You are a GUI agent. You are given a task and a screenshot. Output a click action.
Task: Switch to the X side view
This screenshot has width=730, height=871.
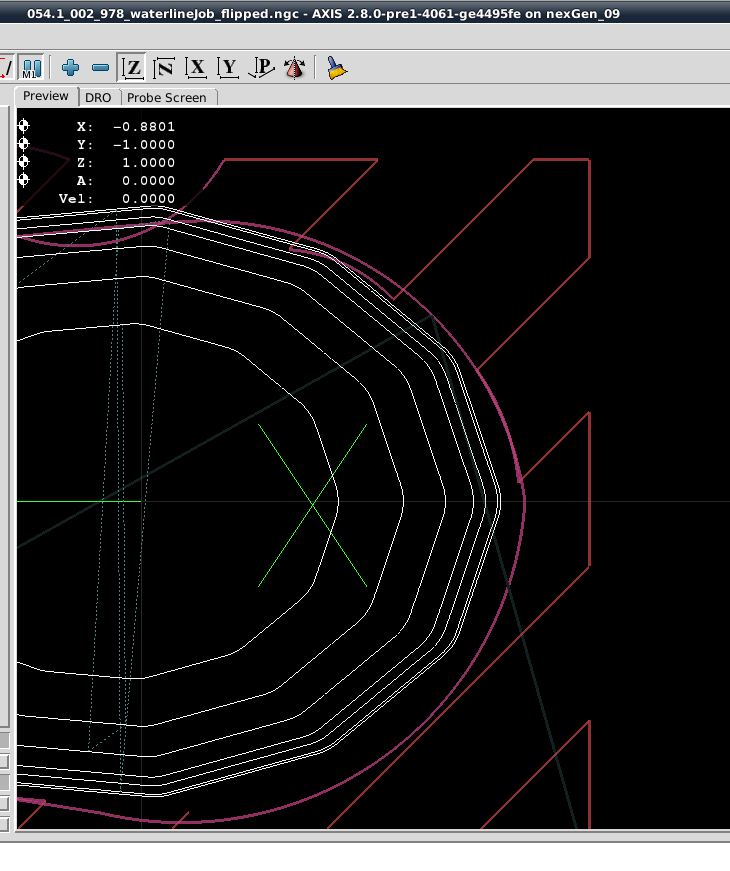pos(197,68)
